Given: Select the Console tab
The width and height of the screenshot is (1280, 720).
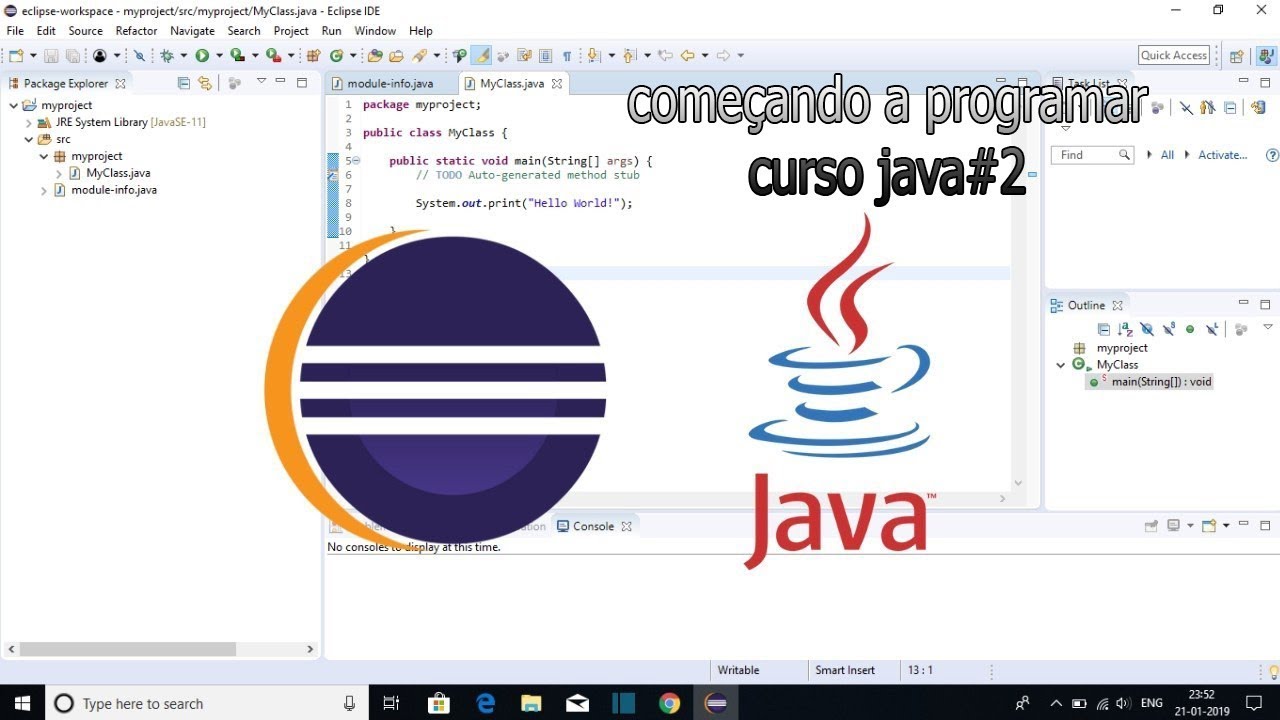Looking at the screenshot, I should [594, 526].
